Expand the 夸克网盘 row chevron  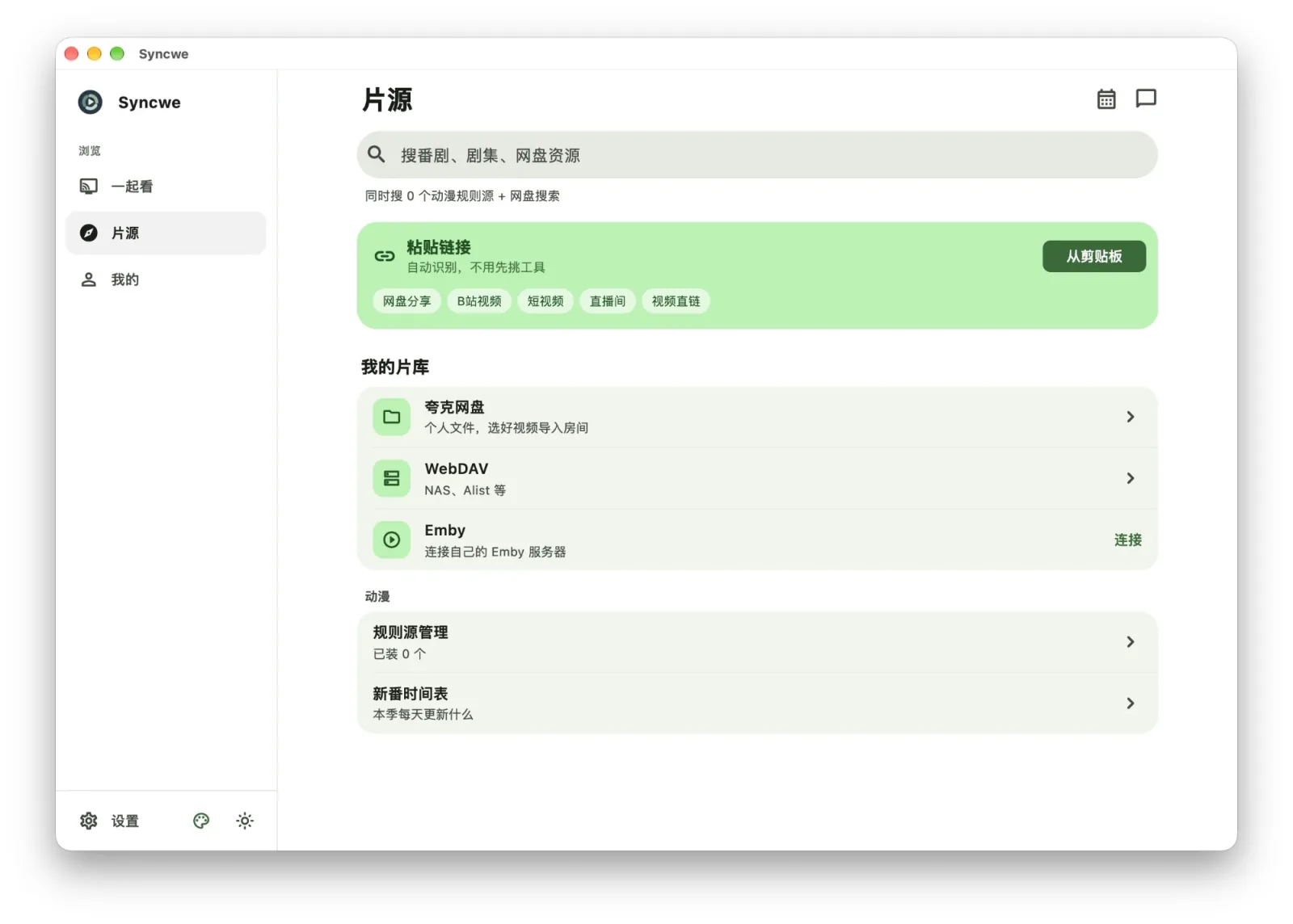1131,417
